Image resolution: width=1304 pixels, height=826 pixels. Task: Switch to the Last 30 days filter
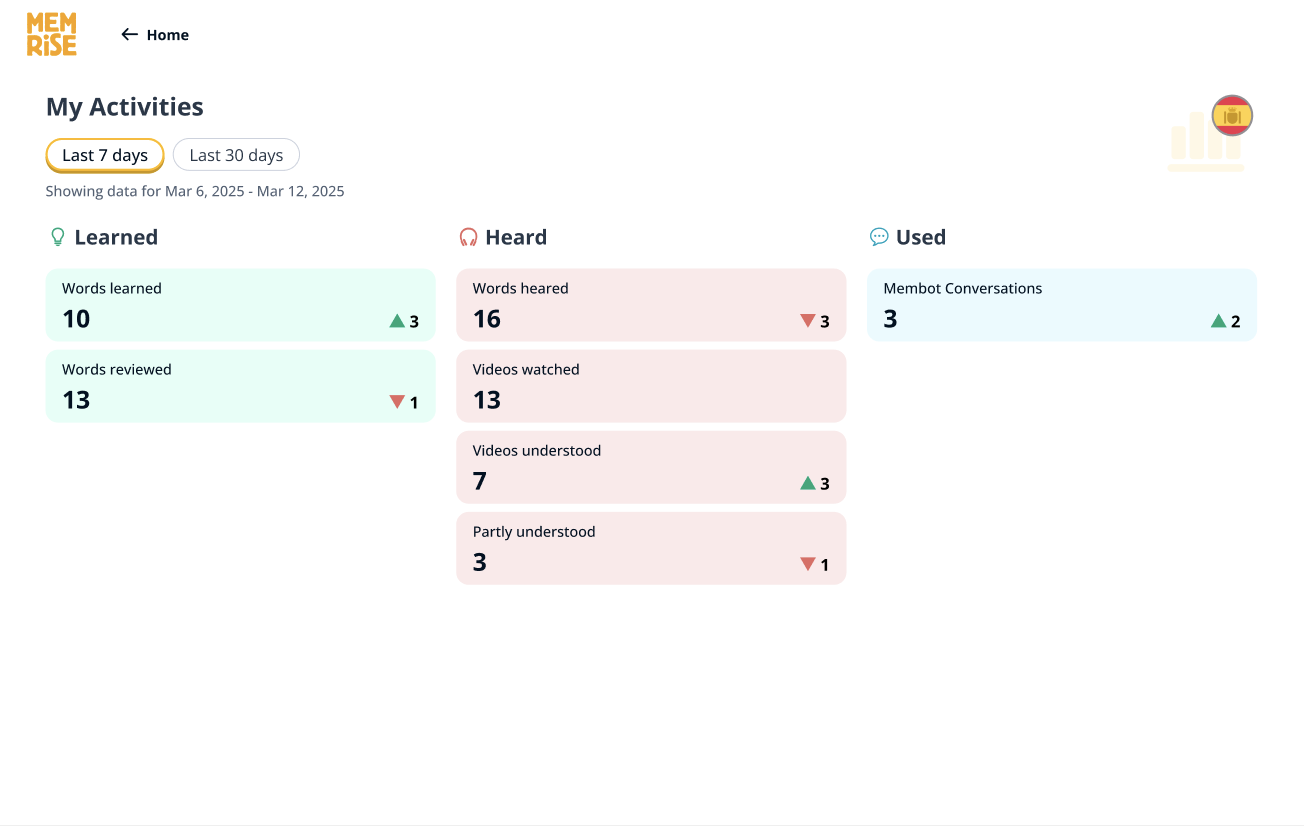[x=236, y=155]
